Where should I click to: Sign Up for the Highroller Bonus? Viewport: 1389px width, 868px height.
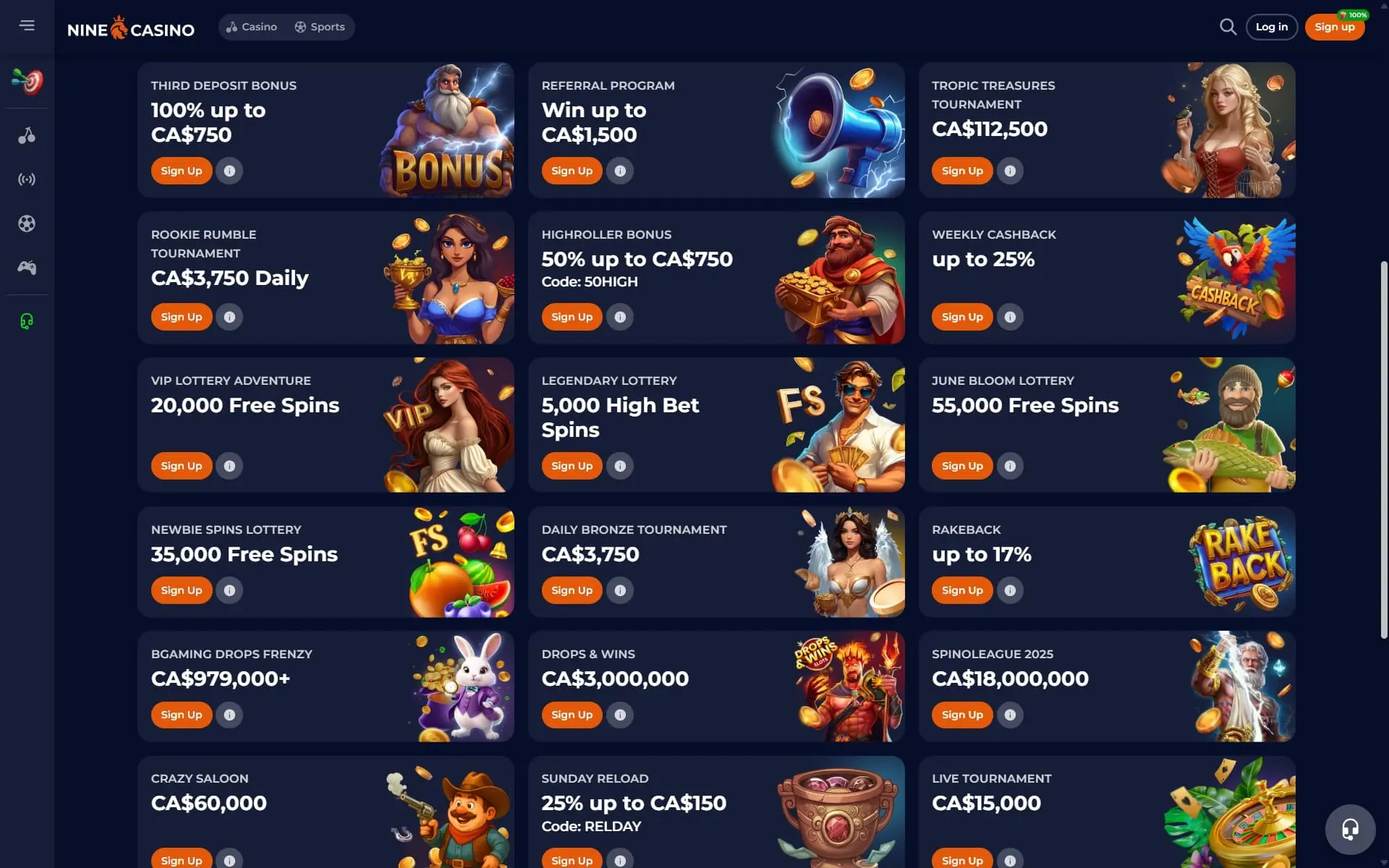572,317
